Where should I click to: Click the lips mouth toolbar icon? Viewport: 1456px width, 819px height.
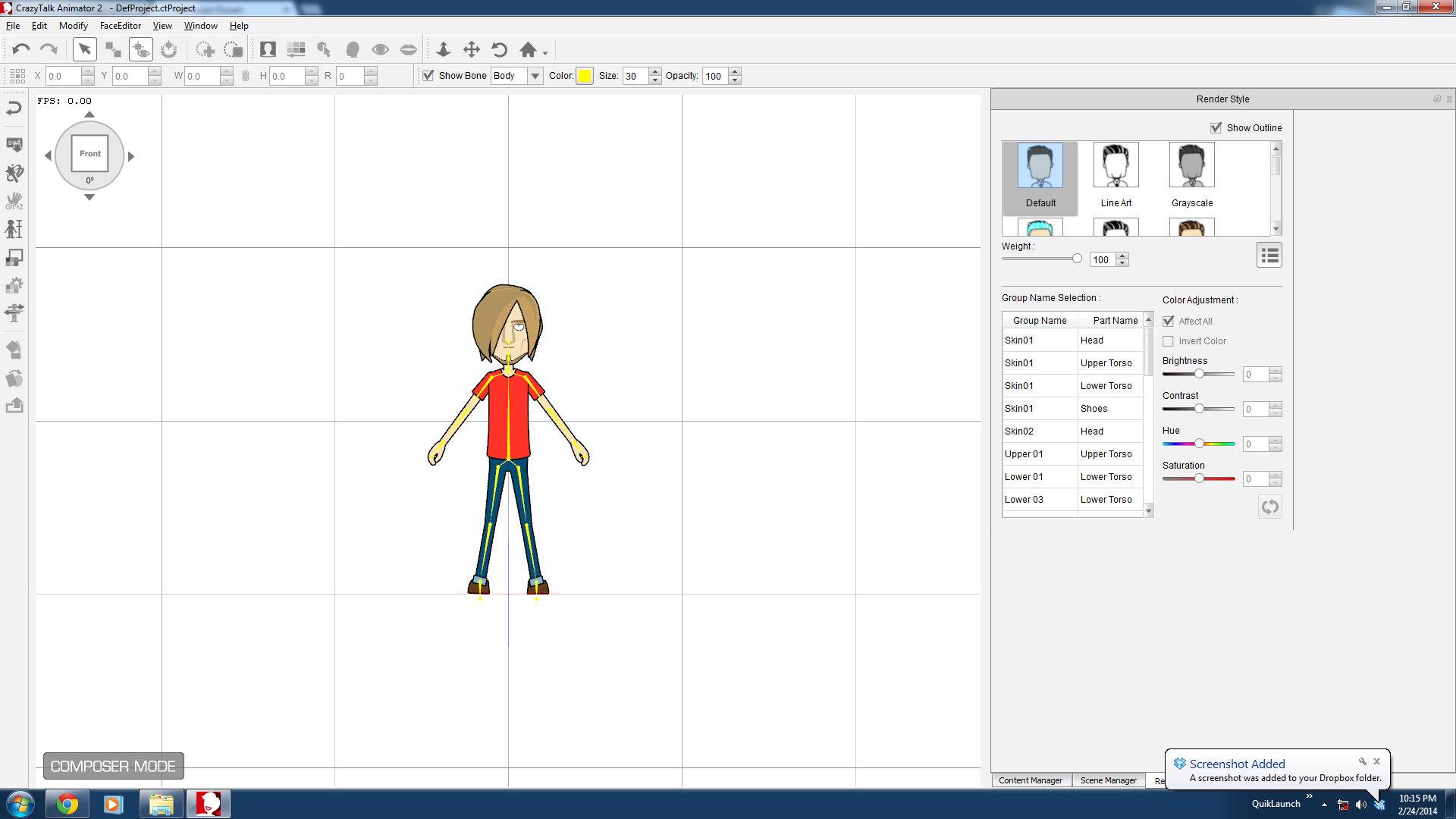coord(408,49)
